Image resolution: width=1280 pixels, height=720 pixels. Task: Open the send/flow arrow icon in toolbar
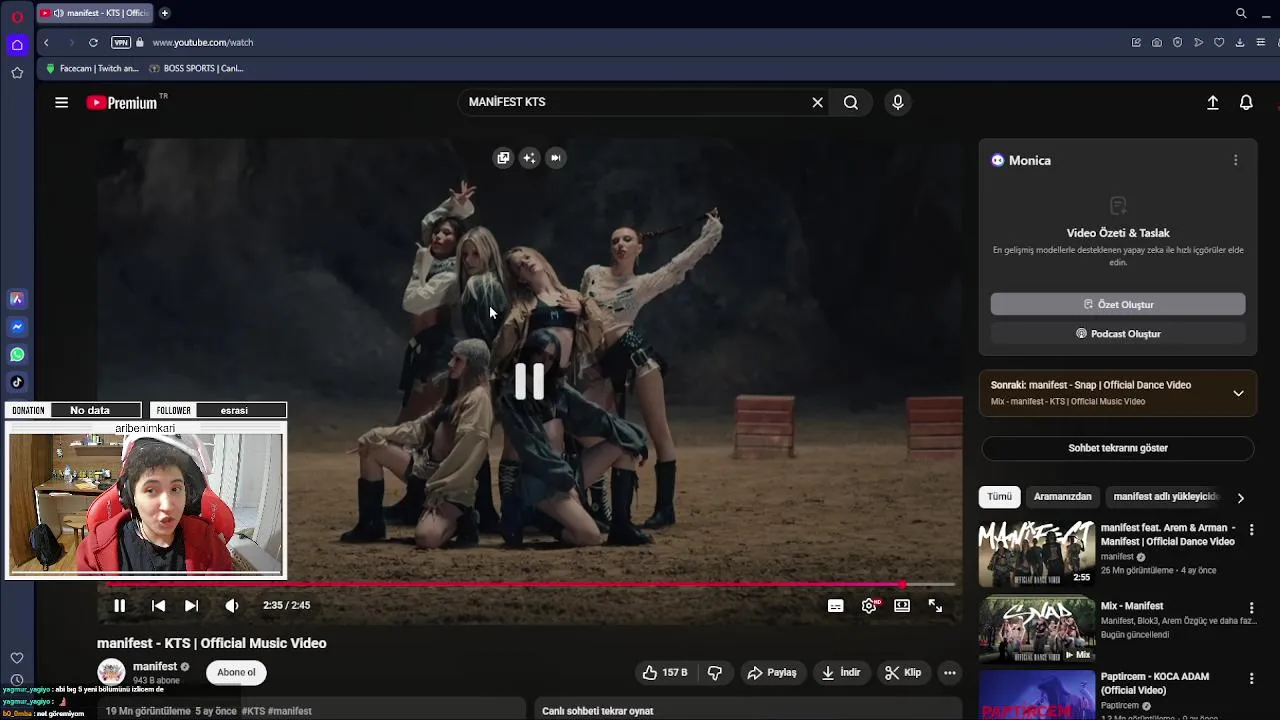(x=1198, y=43)
